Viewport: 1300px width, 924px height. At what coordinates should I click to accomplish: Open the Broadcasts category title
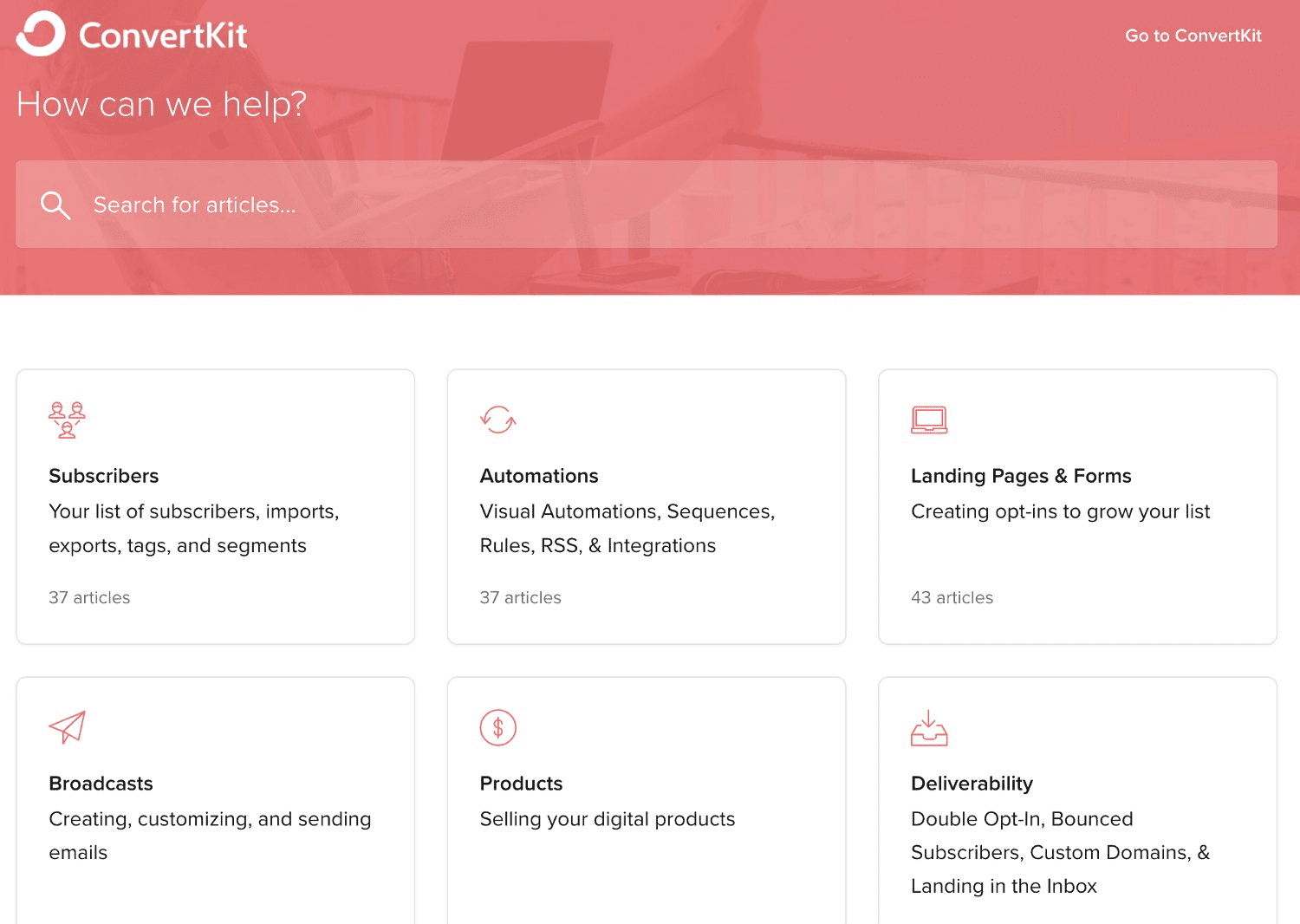[x=101, y=784]
